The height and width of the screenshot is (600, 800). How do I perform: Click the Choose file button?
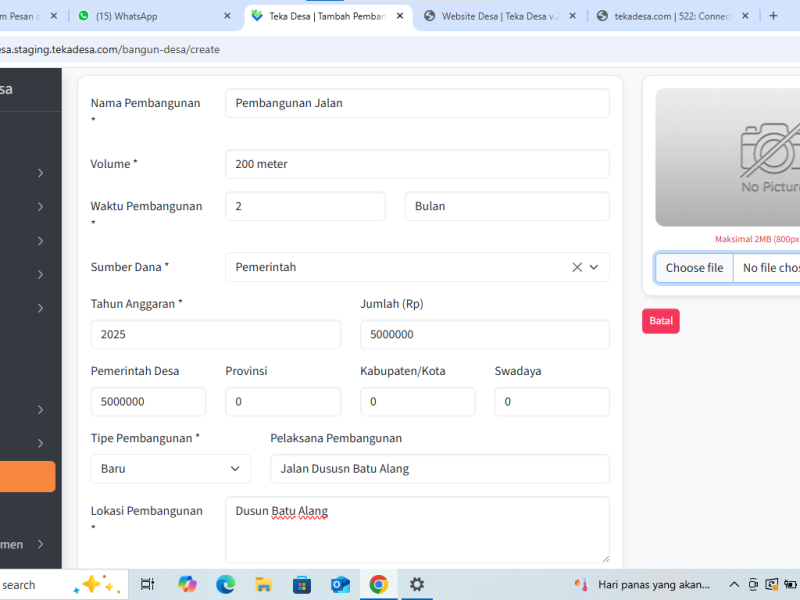pyautogui.click(x=694, y=268)
